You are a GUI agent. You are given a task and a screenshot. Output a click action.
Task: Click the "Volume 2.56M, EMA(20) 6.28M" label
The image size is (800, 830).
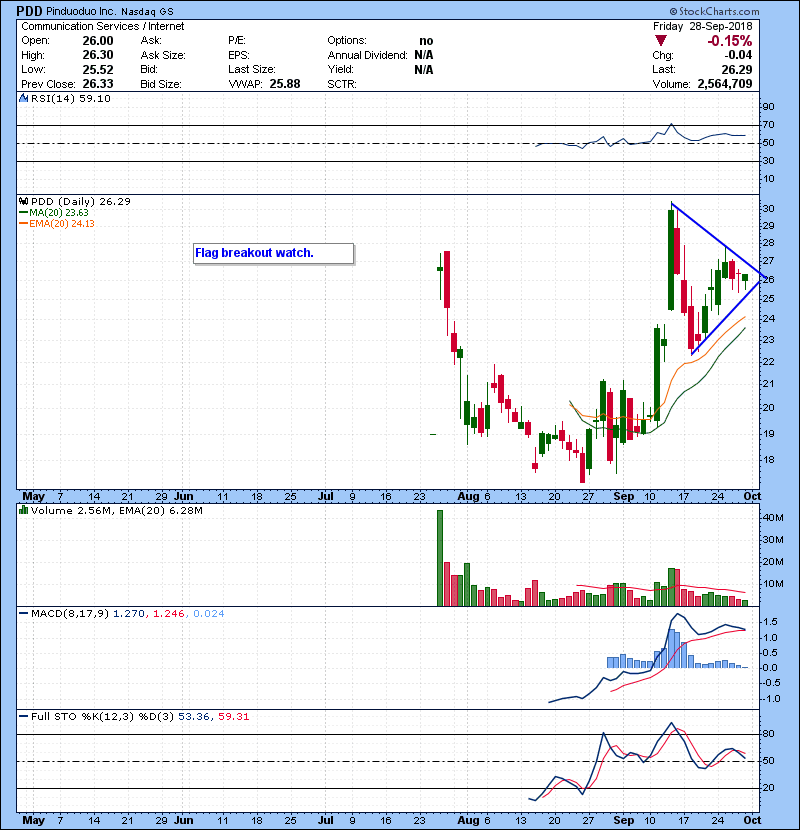[117, 510]
